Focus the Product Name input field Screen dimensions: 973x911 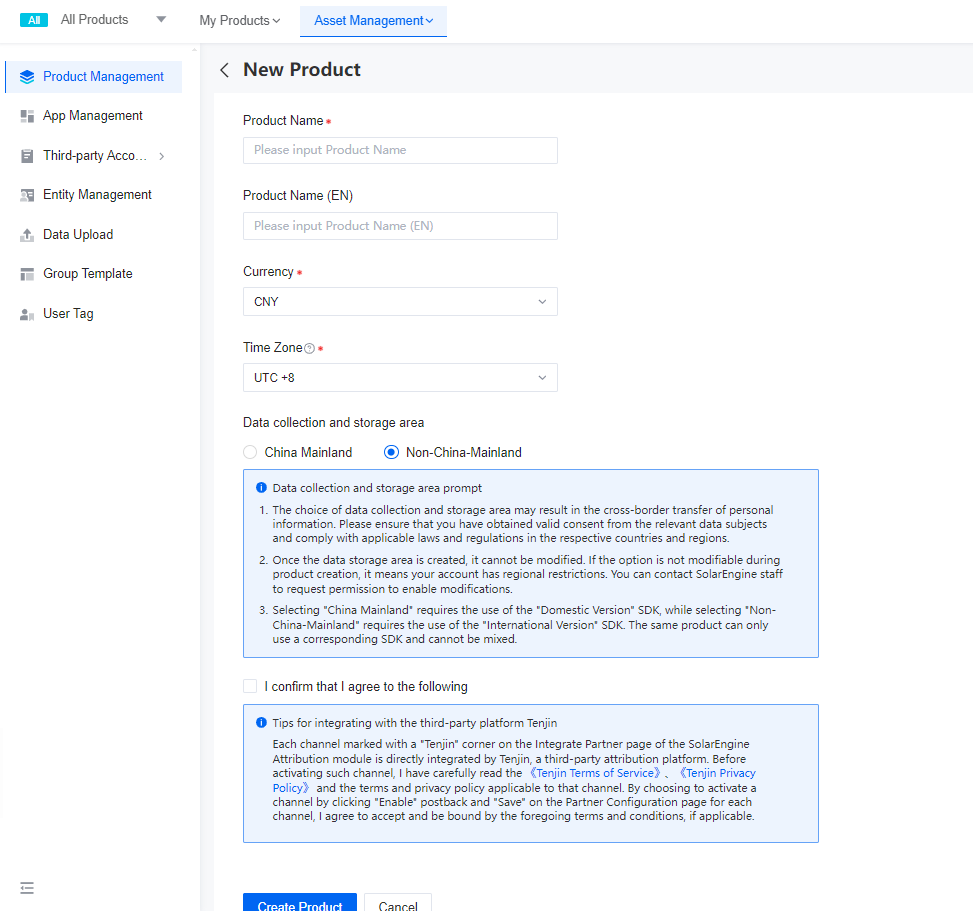tap(400, 150)
